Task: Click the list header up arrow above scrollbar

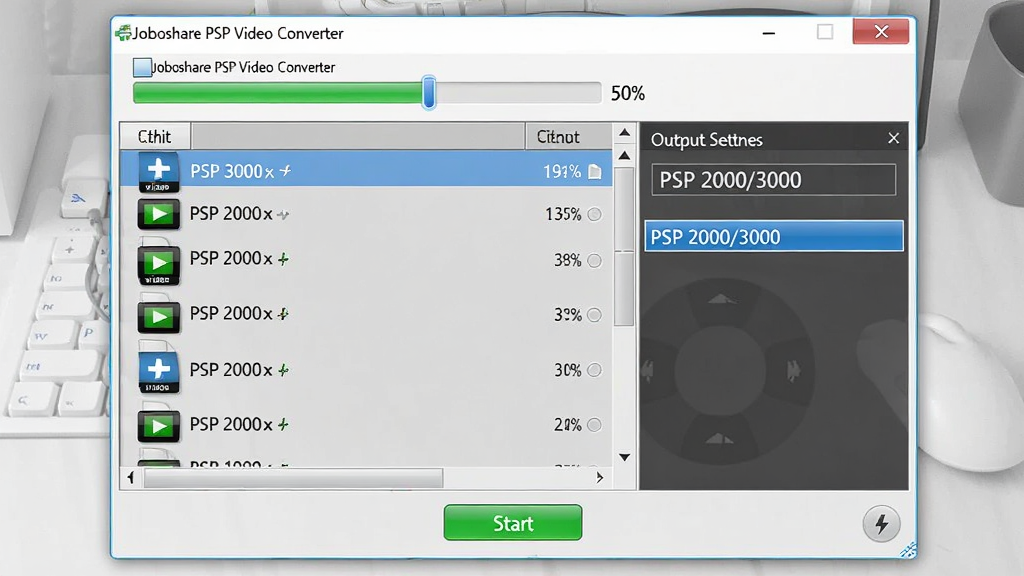Action: pyautogui.click(x=624, y=133)
